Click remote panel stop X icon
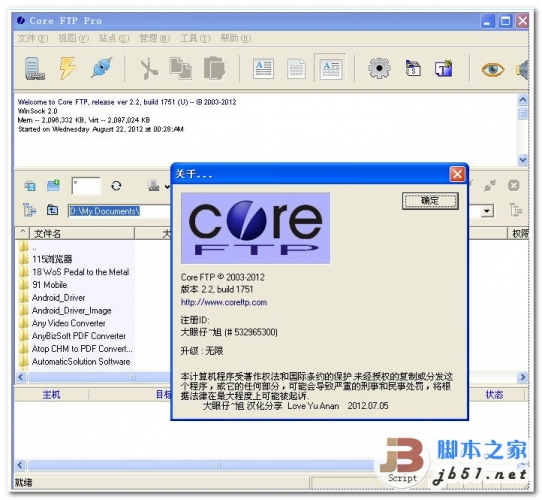This screenshot has height=500, width=542. click(514, 185)
